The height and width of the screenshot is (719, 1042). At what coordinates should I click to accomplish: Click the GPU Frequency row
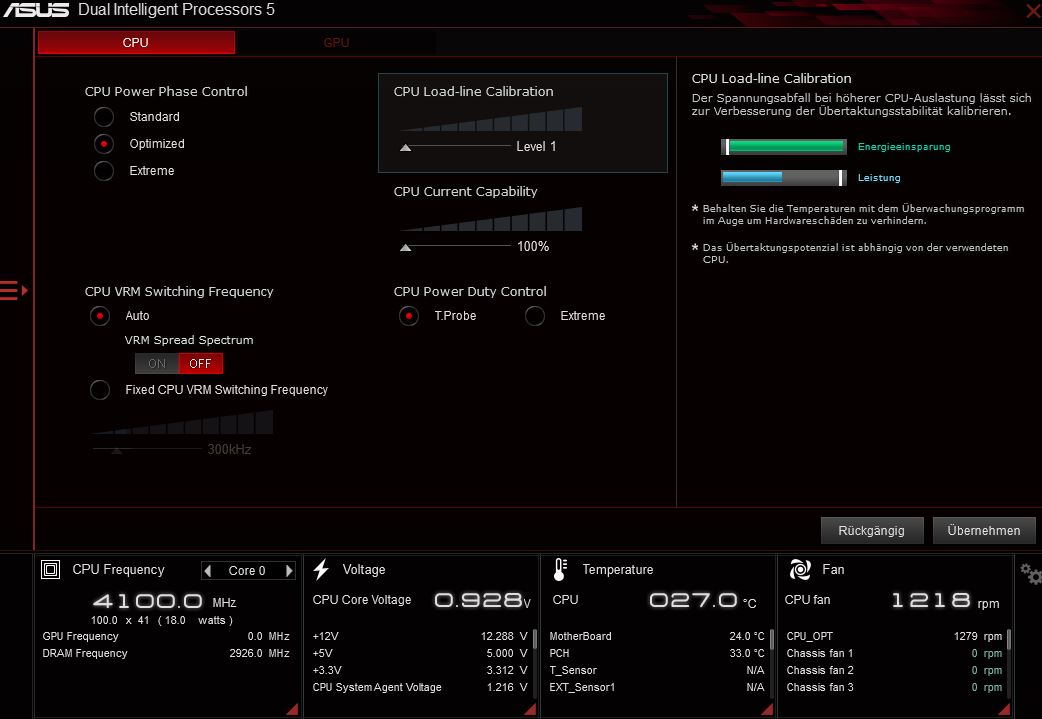pyautogui.click(x=166, y=636)
